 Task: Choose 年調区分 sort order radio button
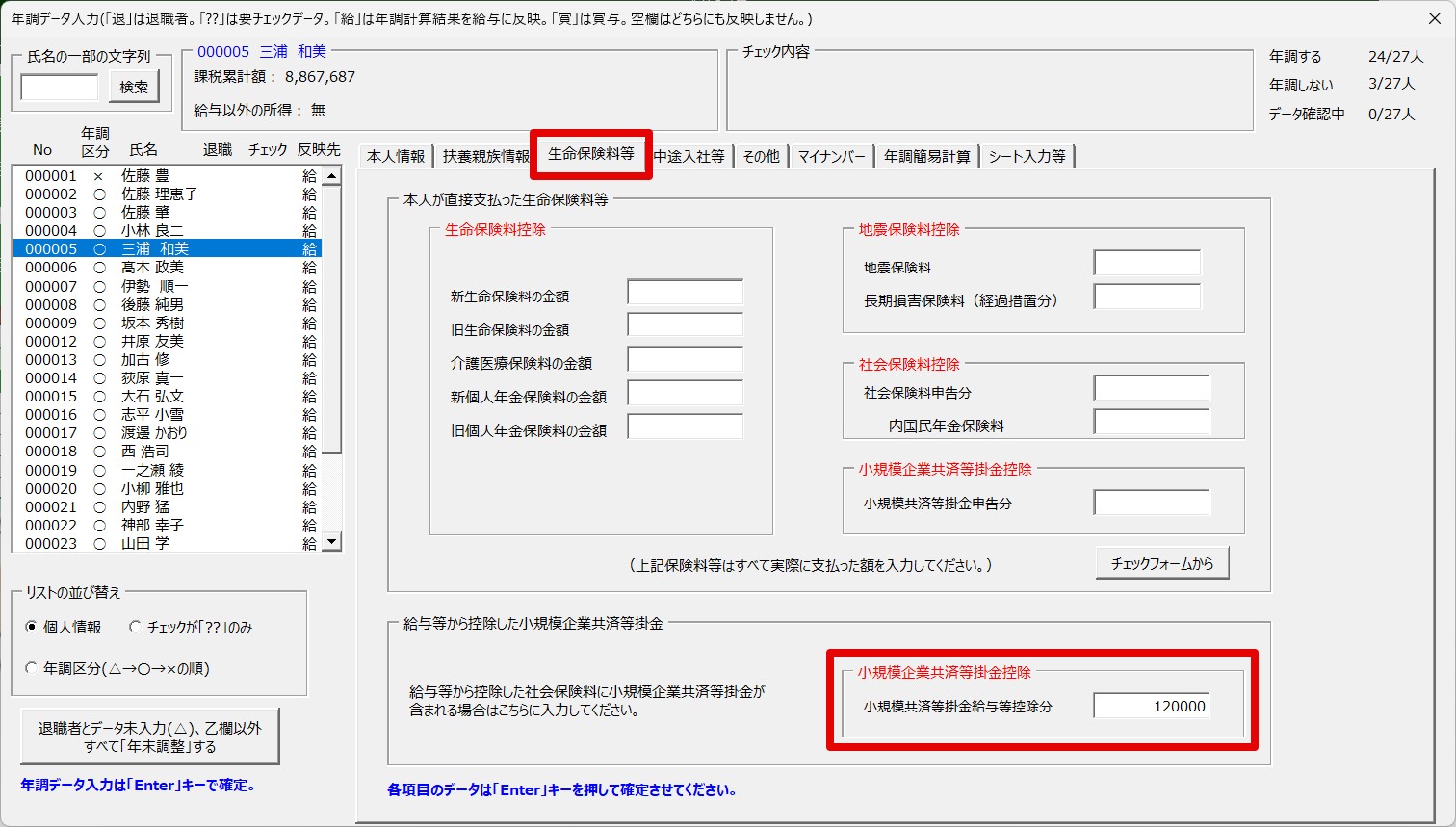click(32, 668)
